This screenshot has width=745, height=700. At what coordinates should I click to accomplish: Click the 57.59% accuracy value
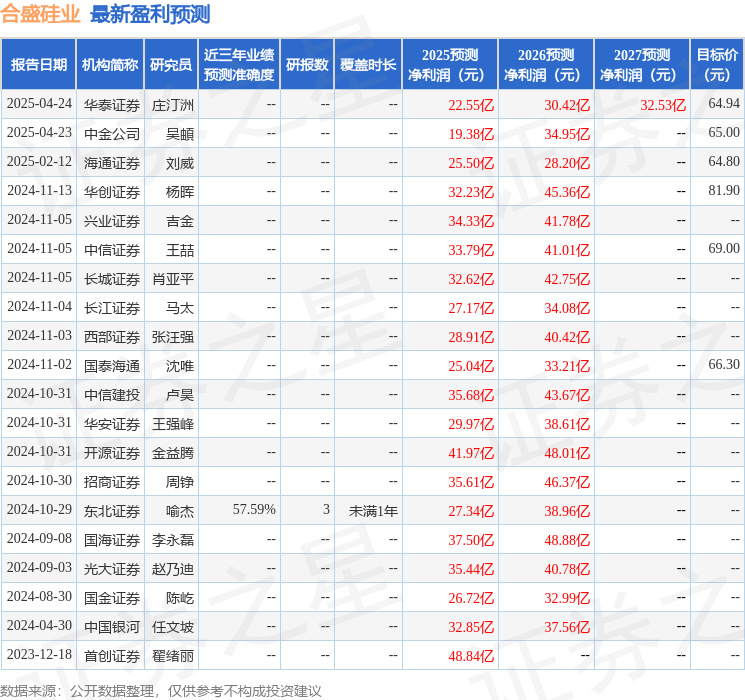[x=254, y=509]
